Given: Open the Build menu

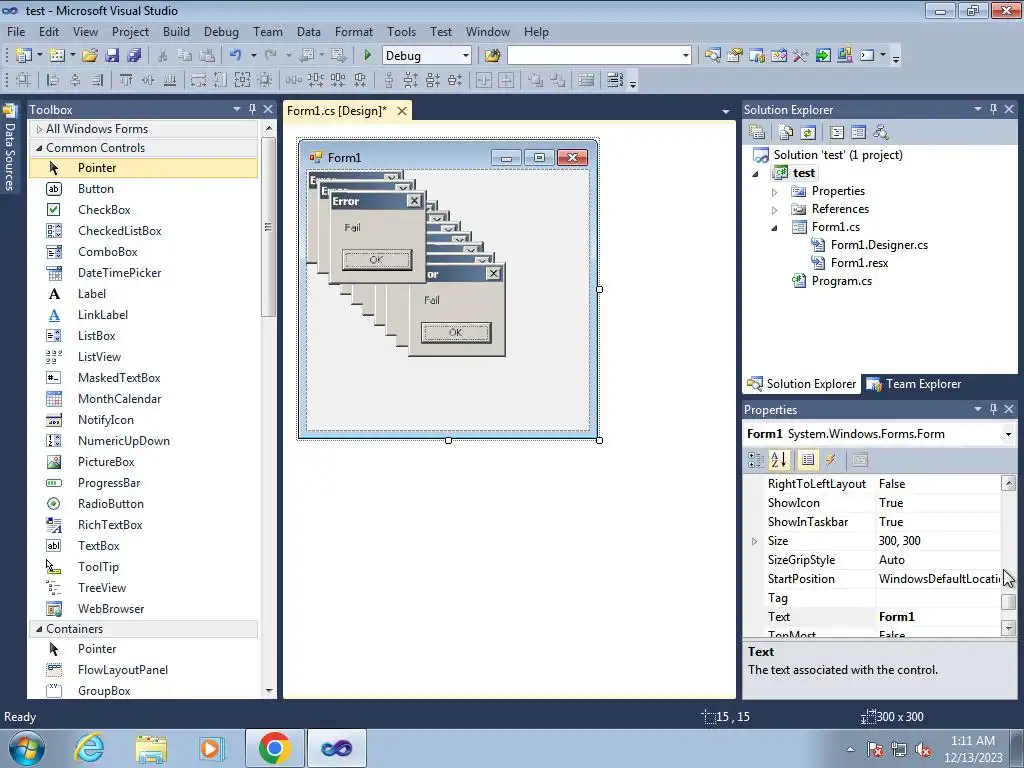Looking at the screenshot, I should click(176, 31).
